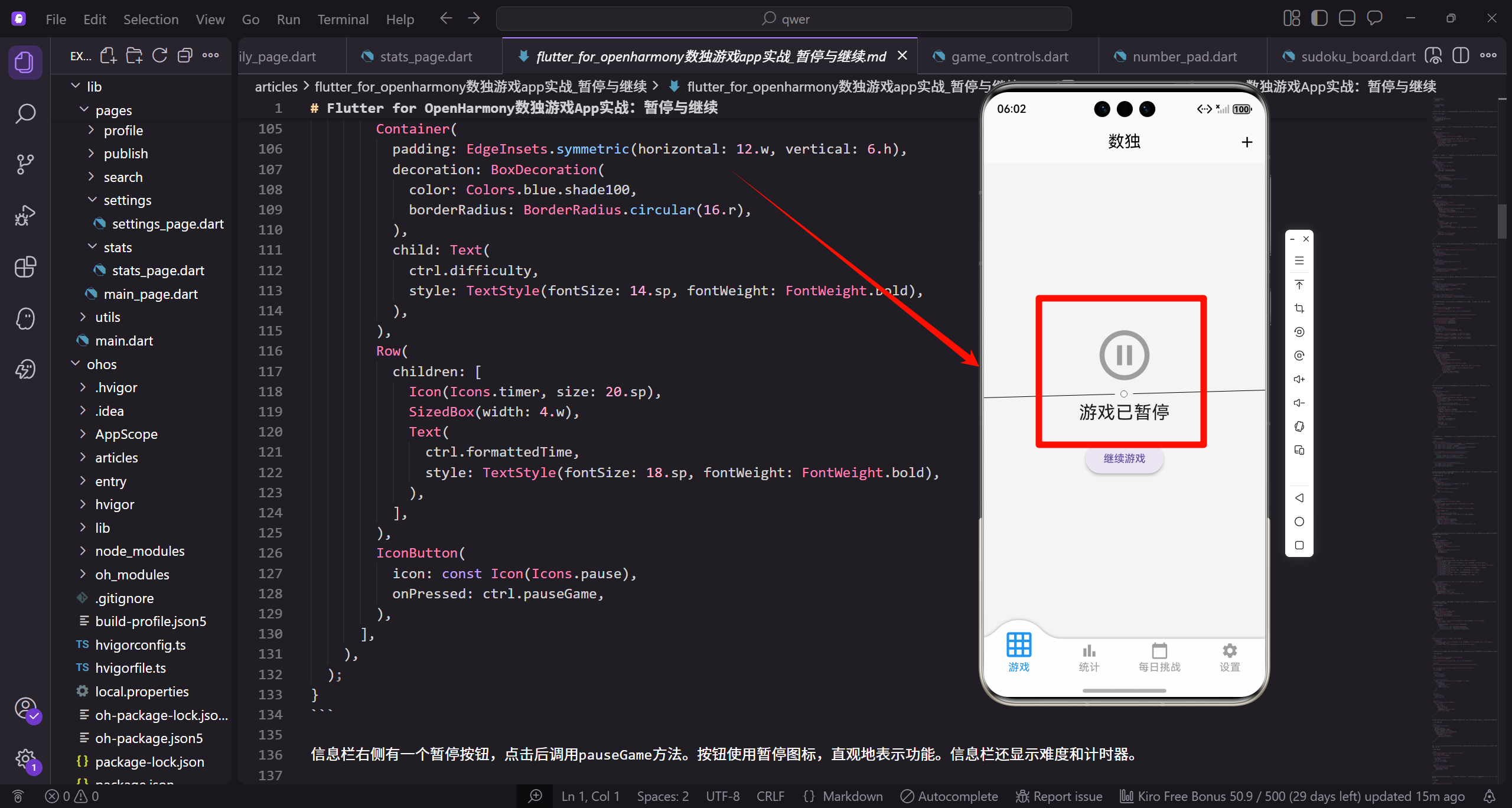Open the 统计 tab in phone app
Screen dimensions: 1512x808
(x=1089, y=657)
